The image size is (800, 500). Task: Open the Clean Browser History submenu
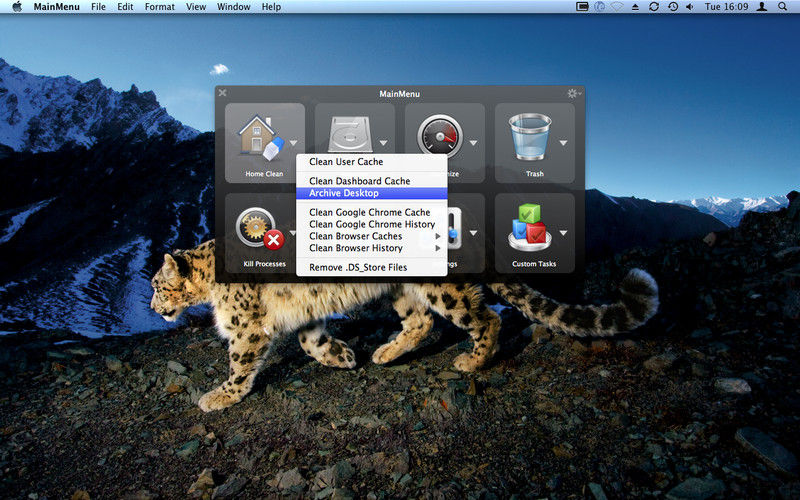[371, 248]
